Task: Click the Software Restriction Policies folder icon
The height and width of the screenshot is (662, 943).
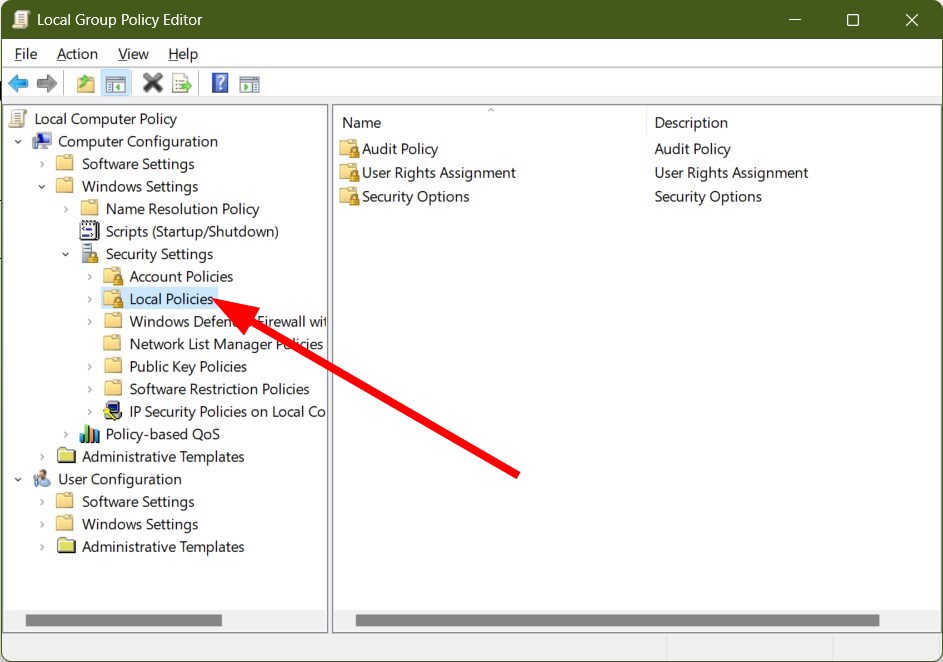Action: click(113, 388)
